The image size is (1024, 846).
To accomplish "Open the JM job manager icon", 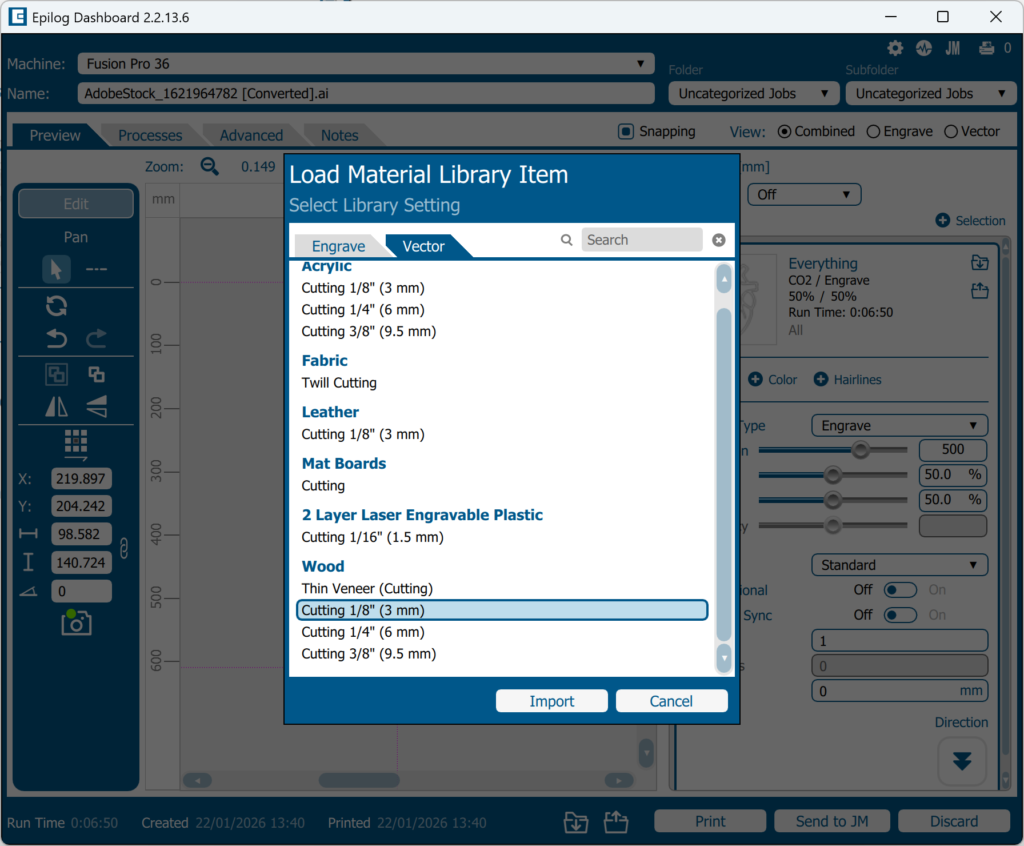I will [x=953, y=48].
